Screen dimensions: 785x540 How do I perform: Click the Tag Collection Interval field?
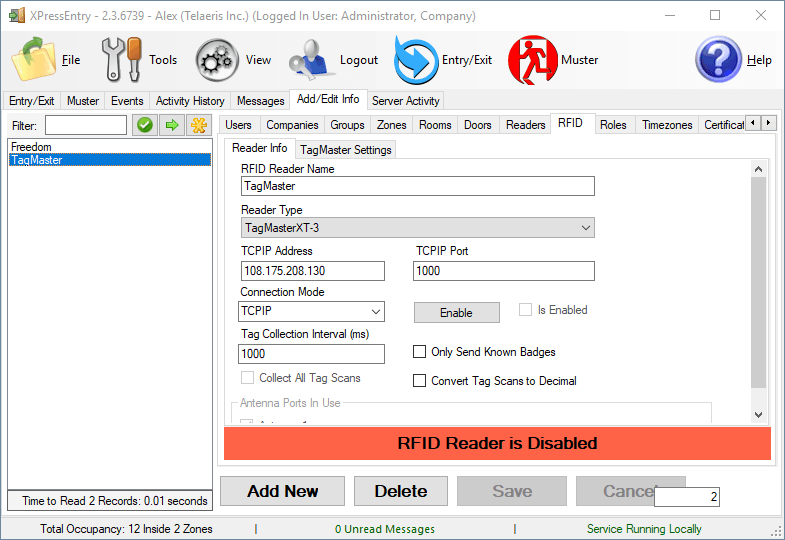[311, 354]
